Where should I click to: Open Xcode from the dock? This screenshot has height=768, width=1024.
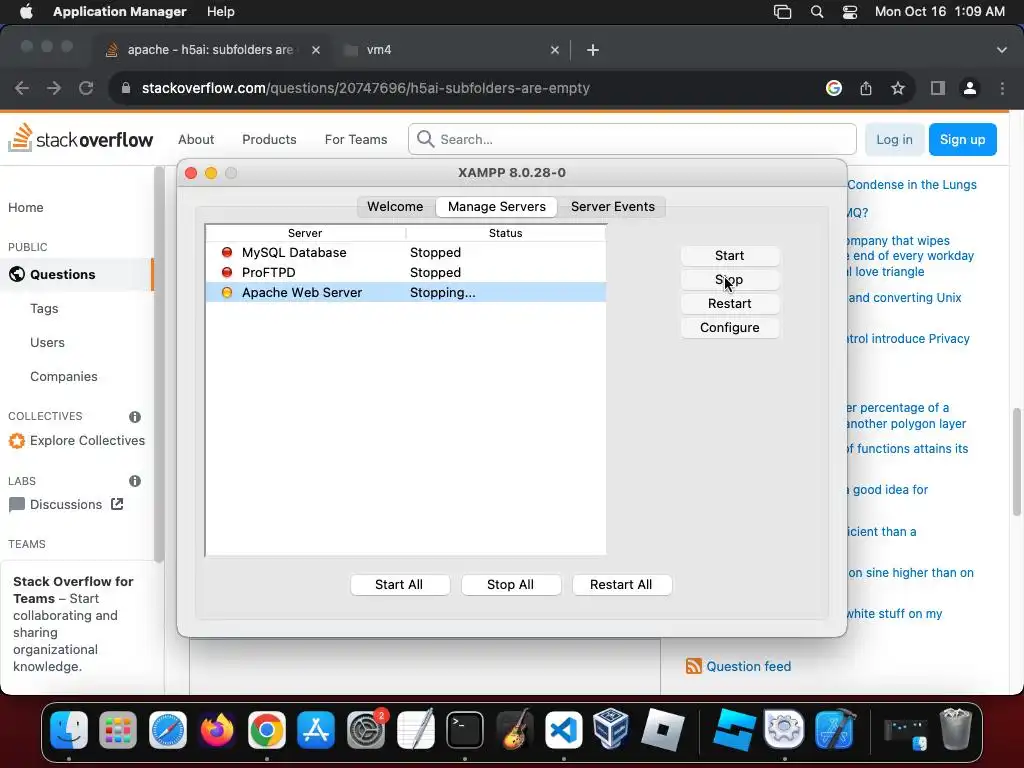point(835,729)
